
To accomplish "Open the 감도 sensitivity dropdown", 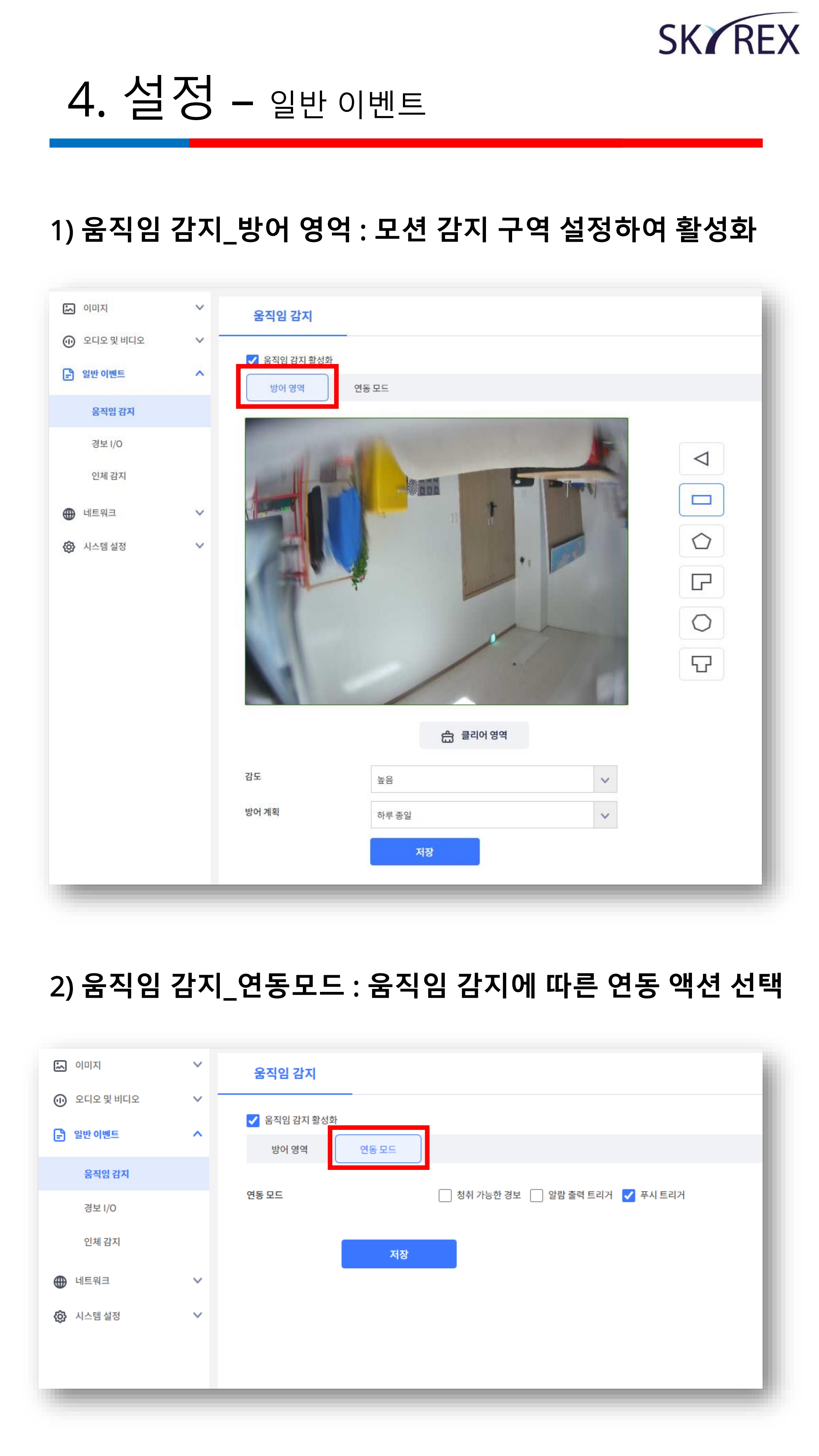I will tap(494, 779).
